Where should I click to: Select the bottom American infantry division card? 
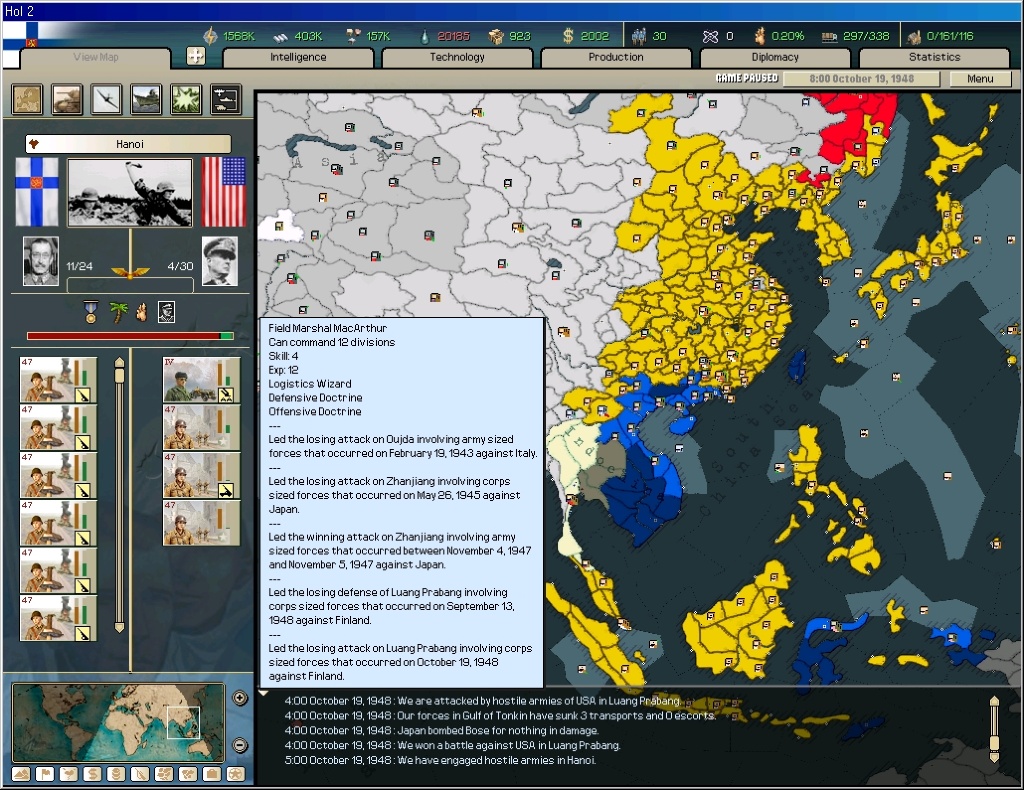[201, 522]
